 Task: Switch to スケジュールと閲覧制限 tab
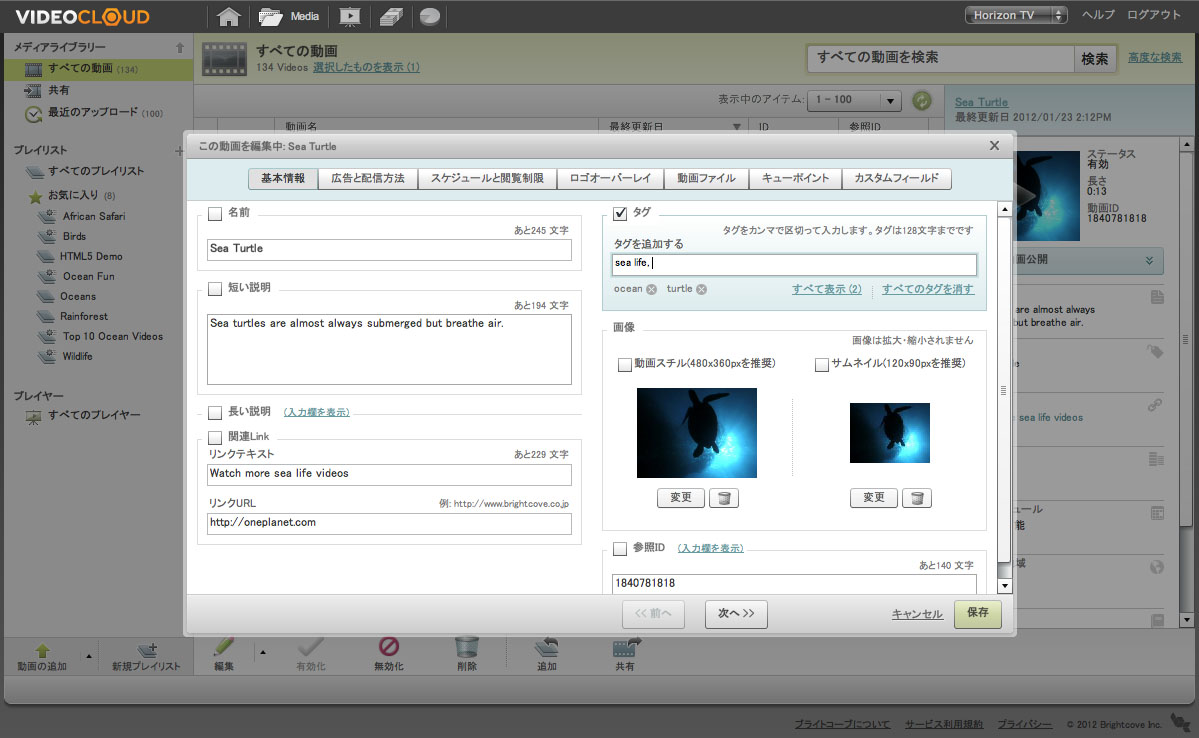(x=487, y=178)
